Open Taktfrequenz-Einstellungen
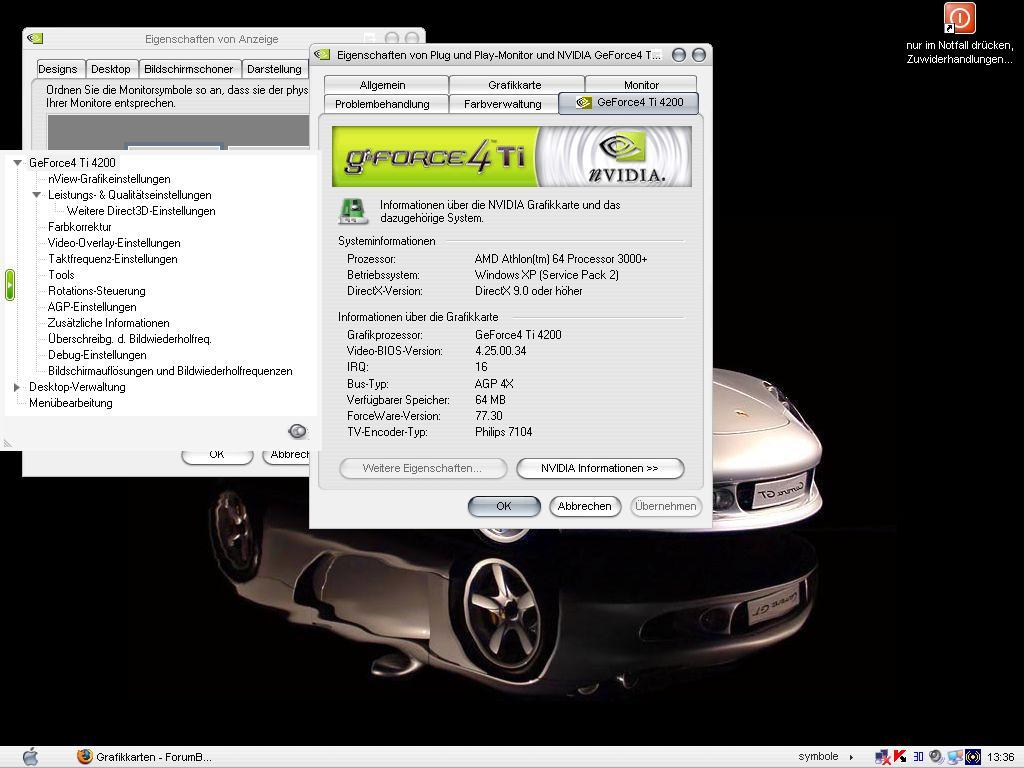 click(x=112, y=259)
